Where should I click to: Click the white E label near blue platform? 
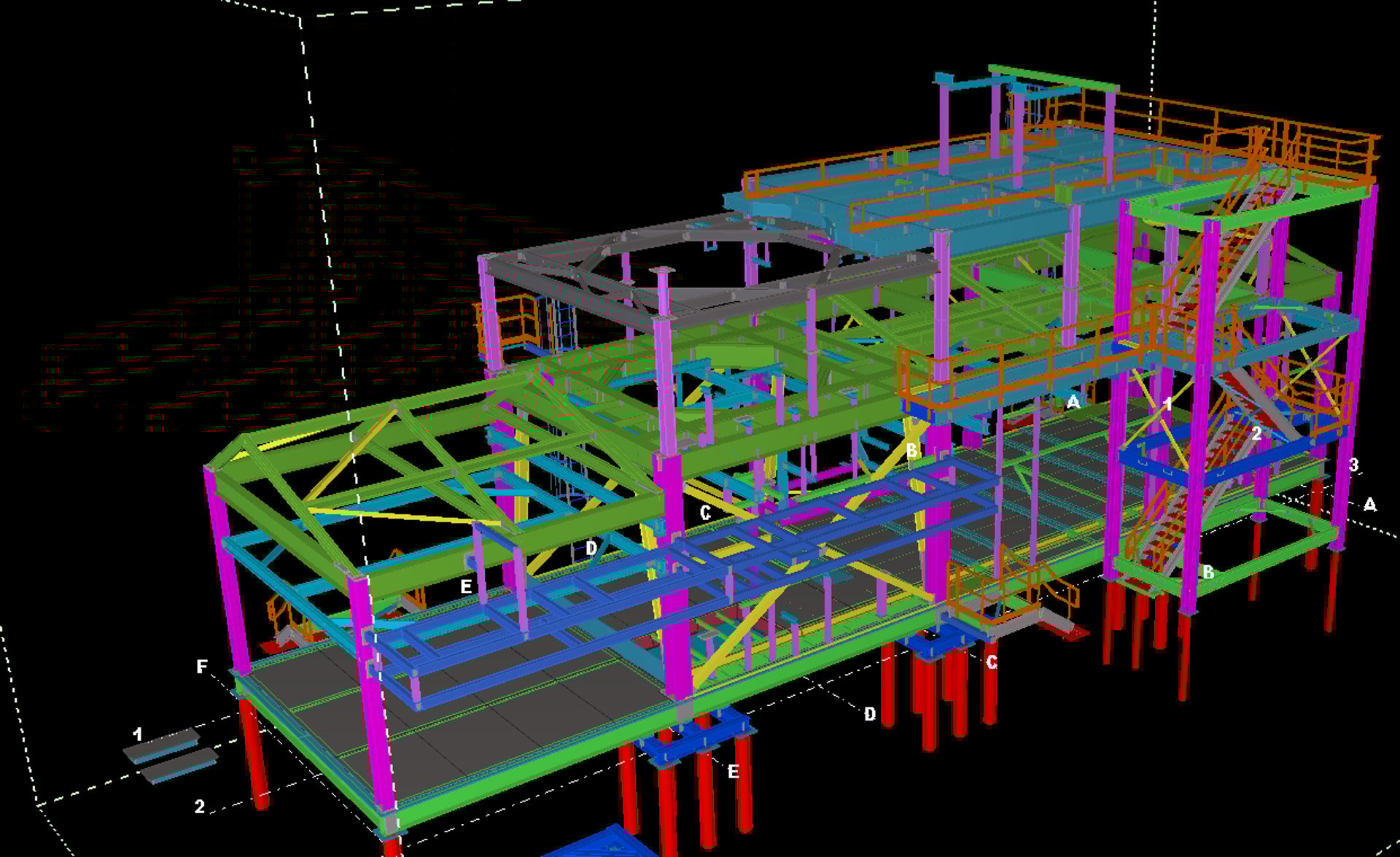click(x=466, y=586)
